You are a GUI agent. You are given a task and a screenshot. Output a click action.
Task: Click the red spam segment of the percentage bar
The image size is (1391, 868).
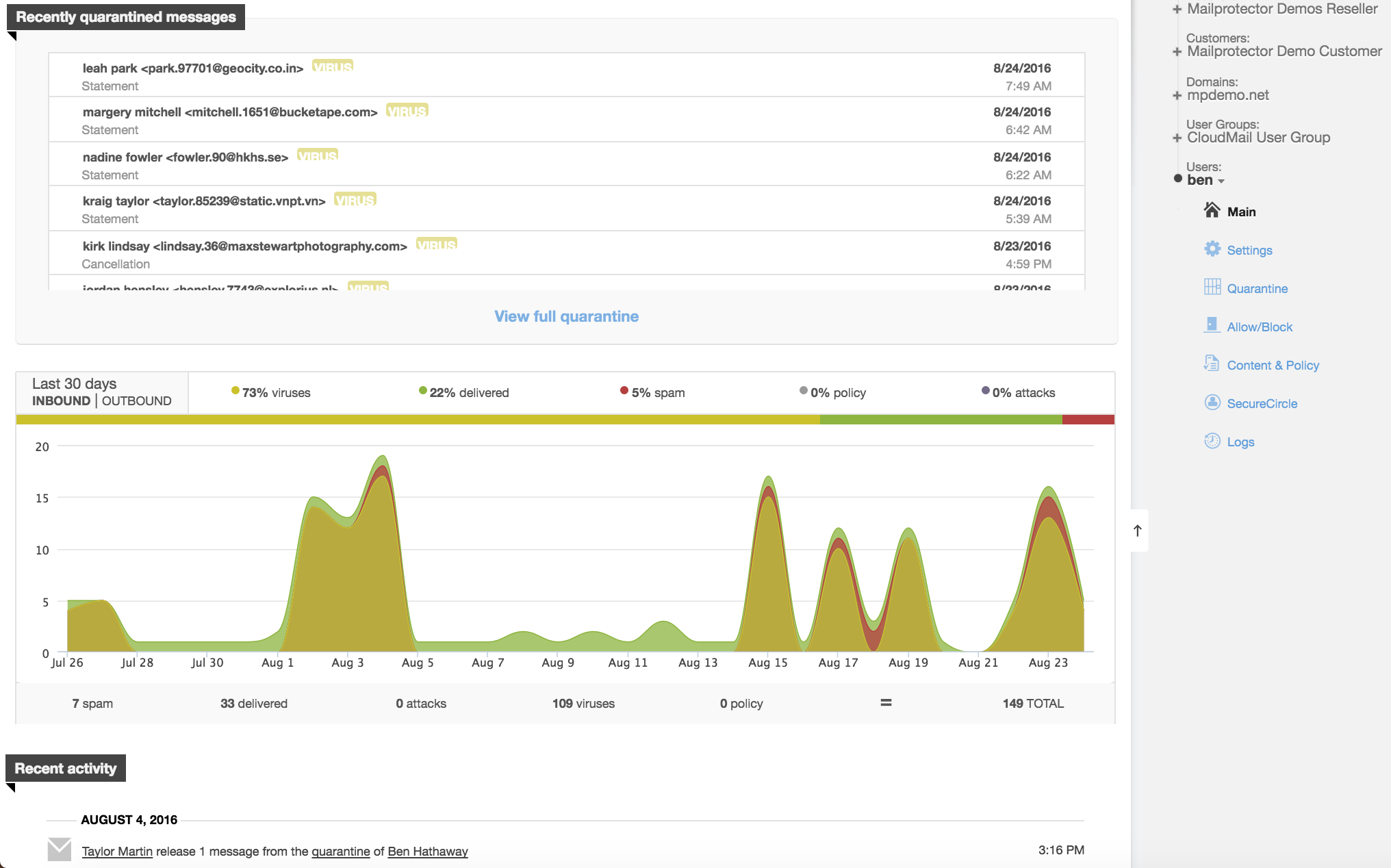pyautogui.click(x=1088, y=420)
